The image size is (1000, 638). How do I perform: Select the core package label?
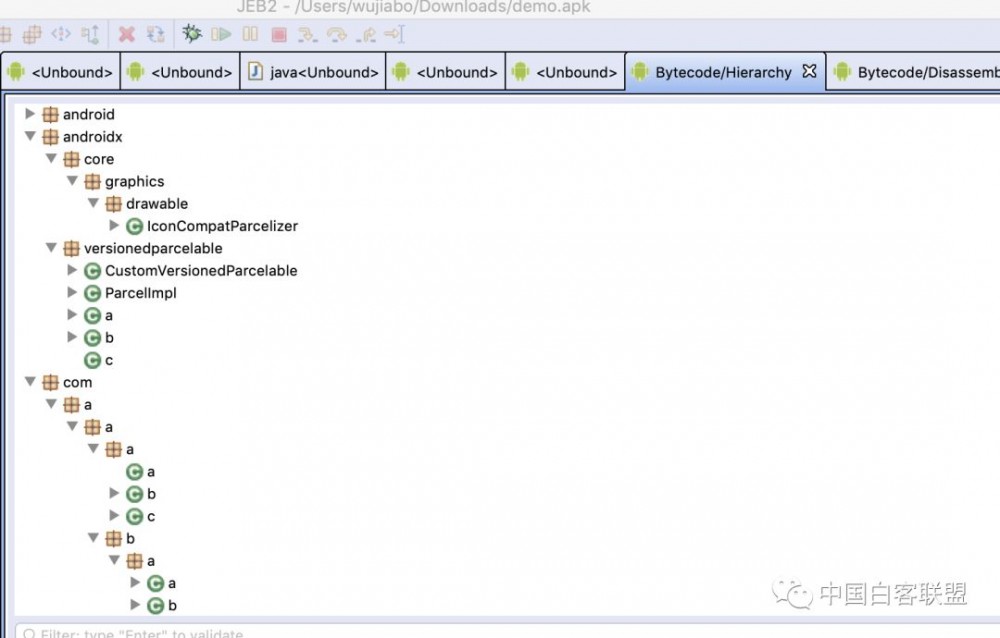pos(99,160)
